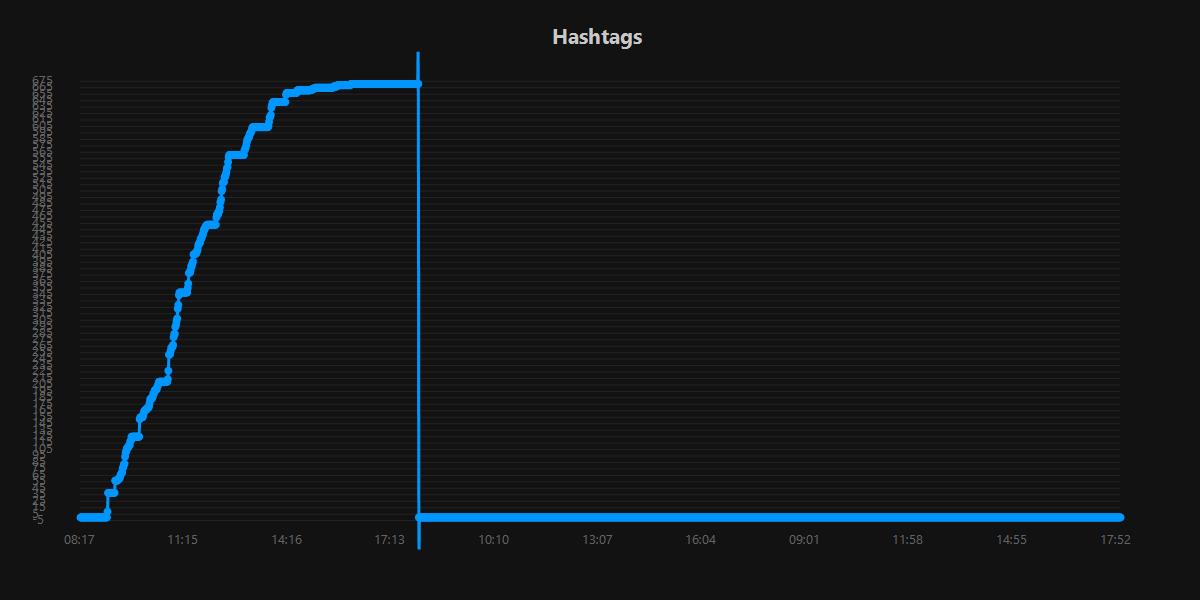The width and height of the screenshot is (1200, 600).
Task: Select the 11:58 x-axis time label
Action: coord(907,540)
